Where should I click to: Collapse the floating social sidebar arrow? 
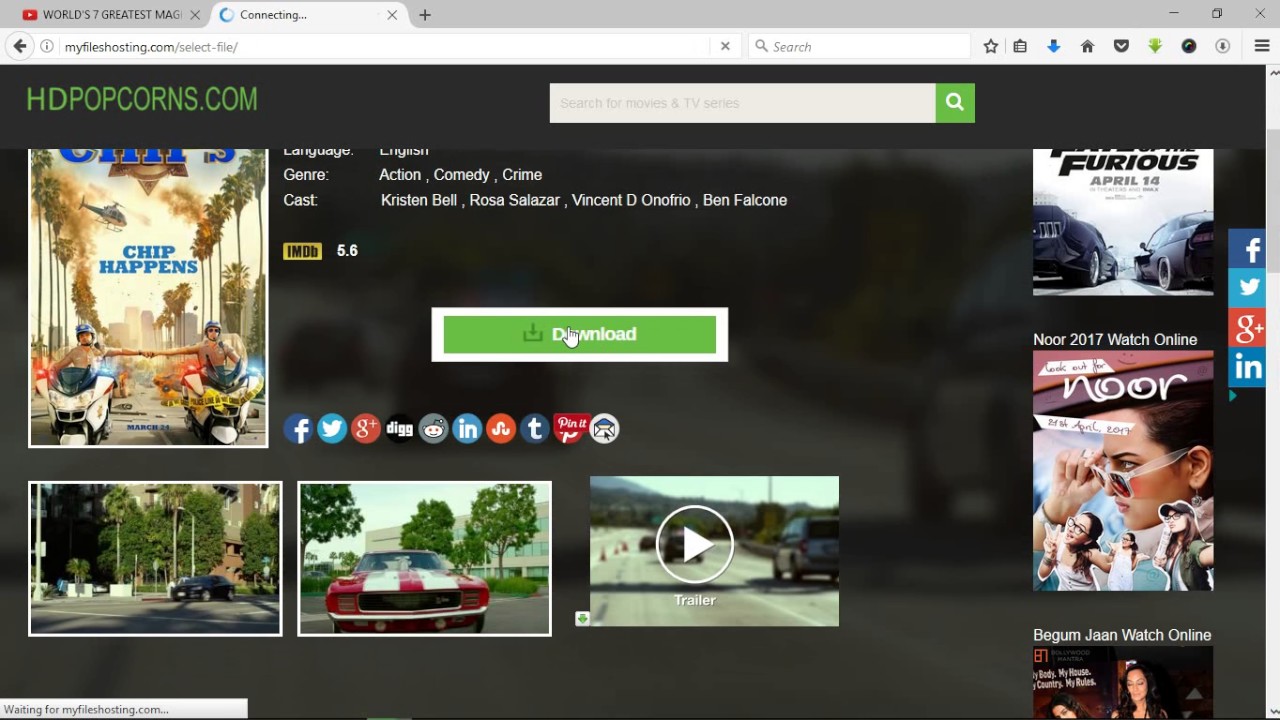coord(1233,396)
